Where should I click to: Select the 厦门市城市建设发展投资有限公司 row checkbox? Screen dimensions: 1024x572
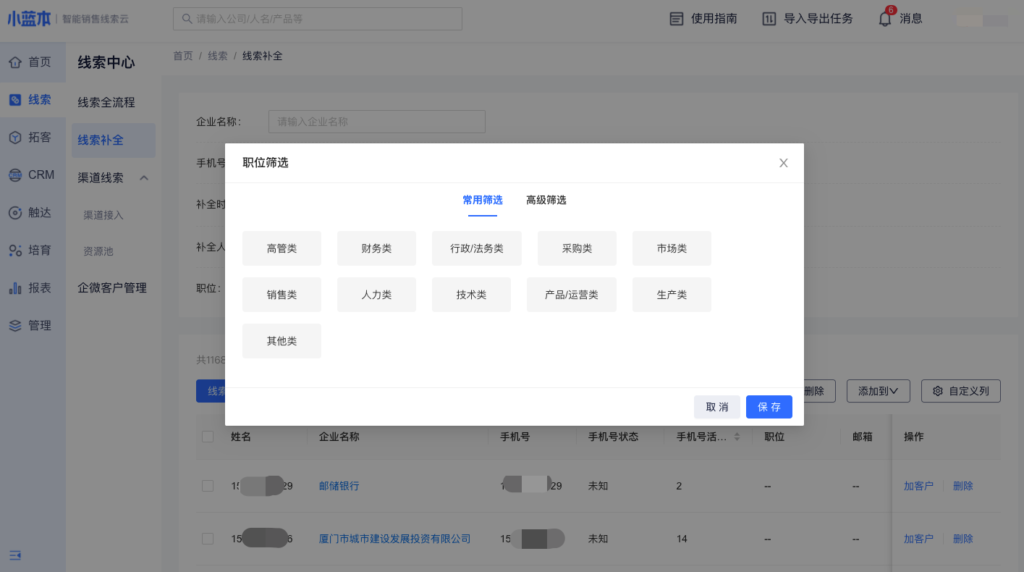[208, 539]
